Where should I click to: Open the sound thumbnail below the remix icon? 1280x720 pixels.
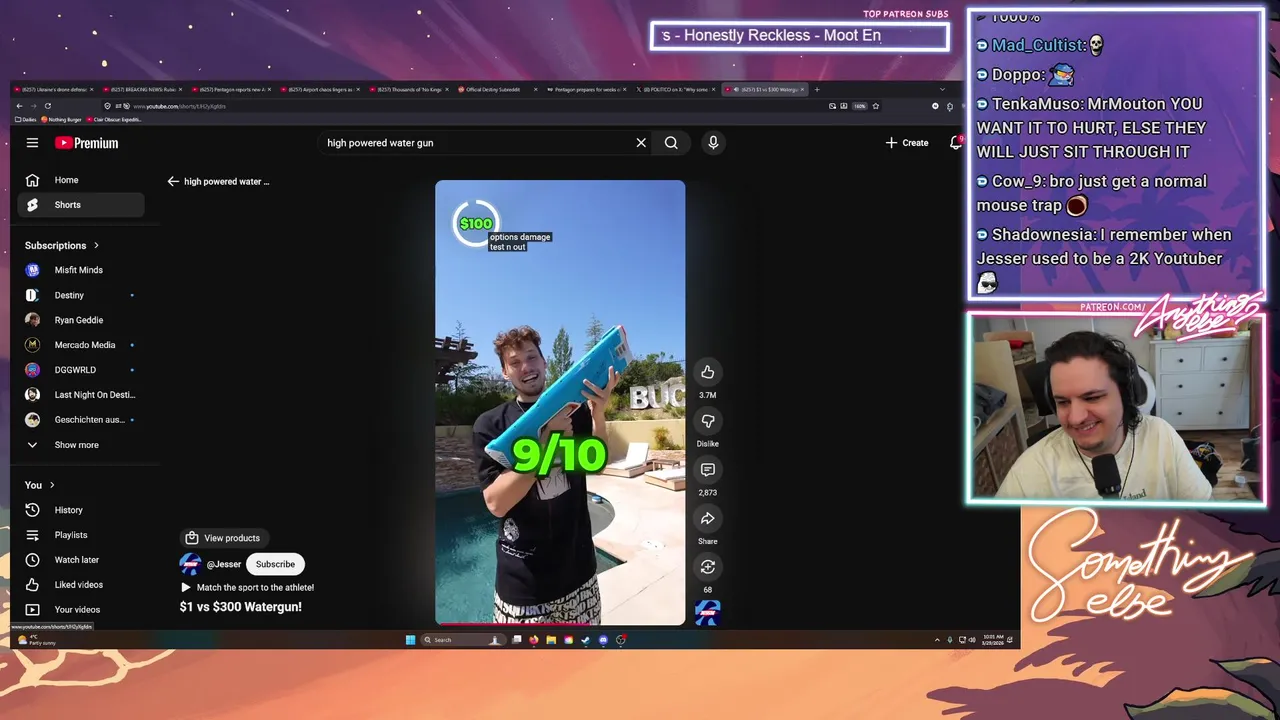(x=707, y=612)
